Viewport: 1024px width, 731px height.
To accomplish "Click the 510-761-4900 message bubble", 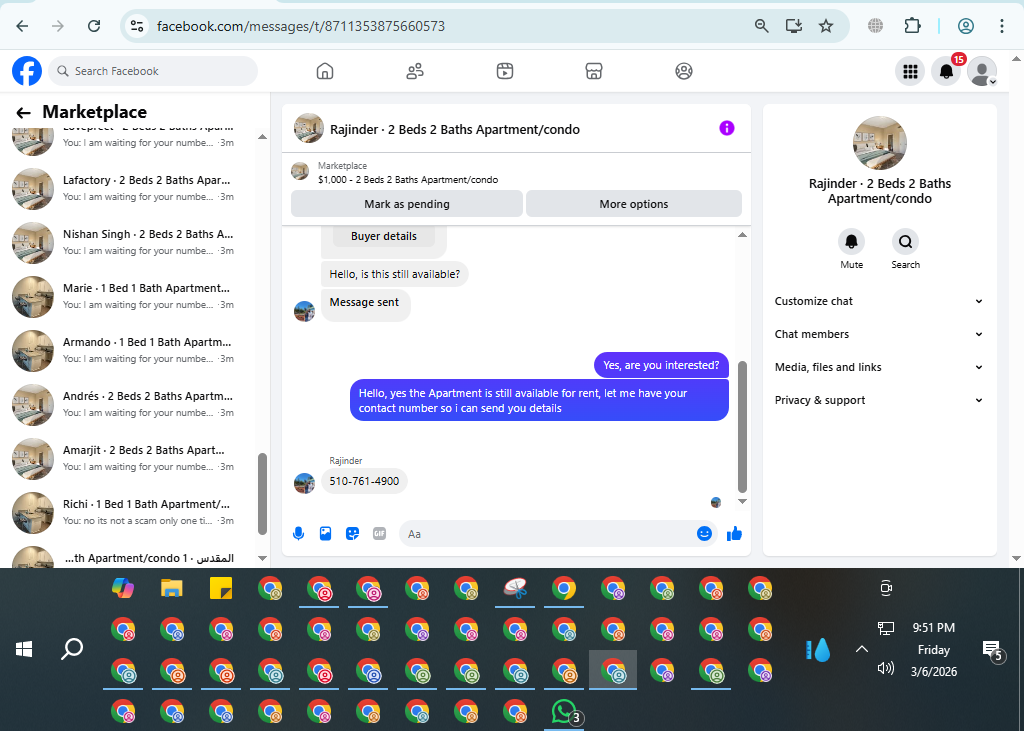I will [x=364, y=481].
